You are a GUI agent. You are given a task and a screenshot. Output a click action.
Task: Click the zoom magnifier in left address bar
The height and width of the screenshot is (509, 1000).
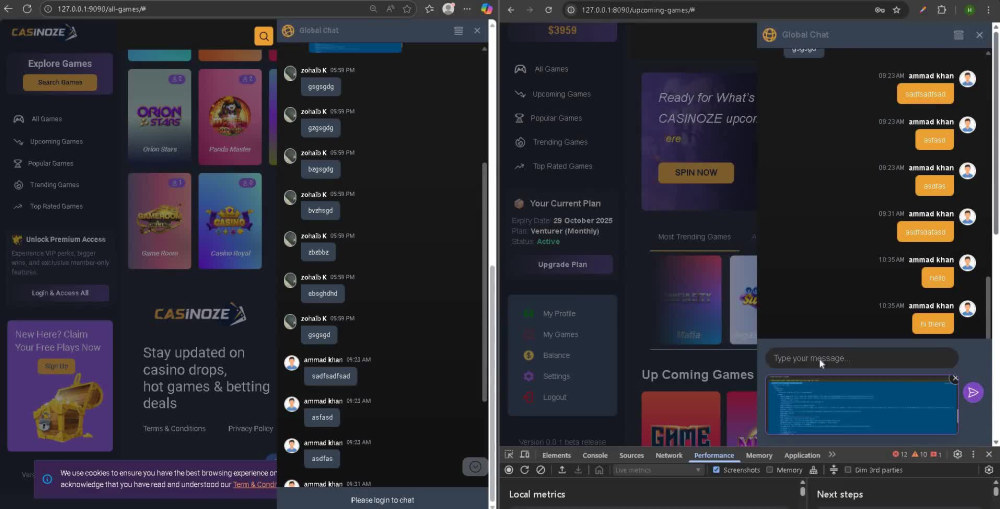(x=373, y=9)
